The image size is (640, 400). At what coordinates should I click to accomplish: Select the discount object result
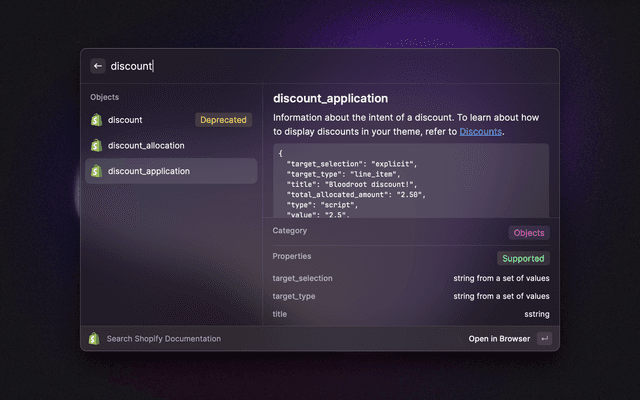click(x=140, y=120)
